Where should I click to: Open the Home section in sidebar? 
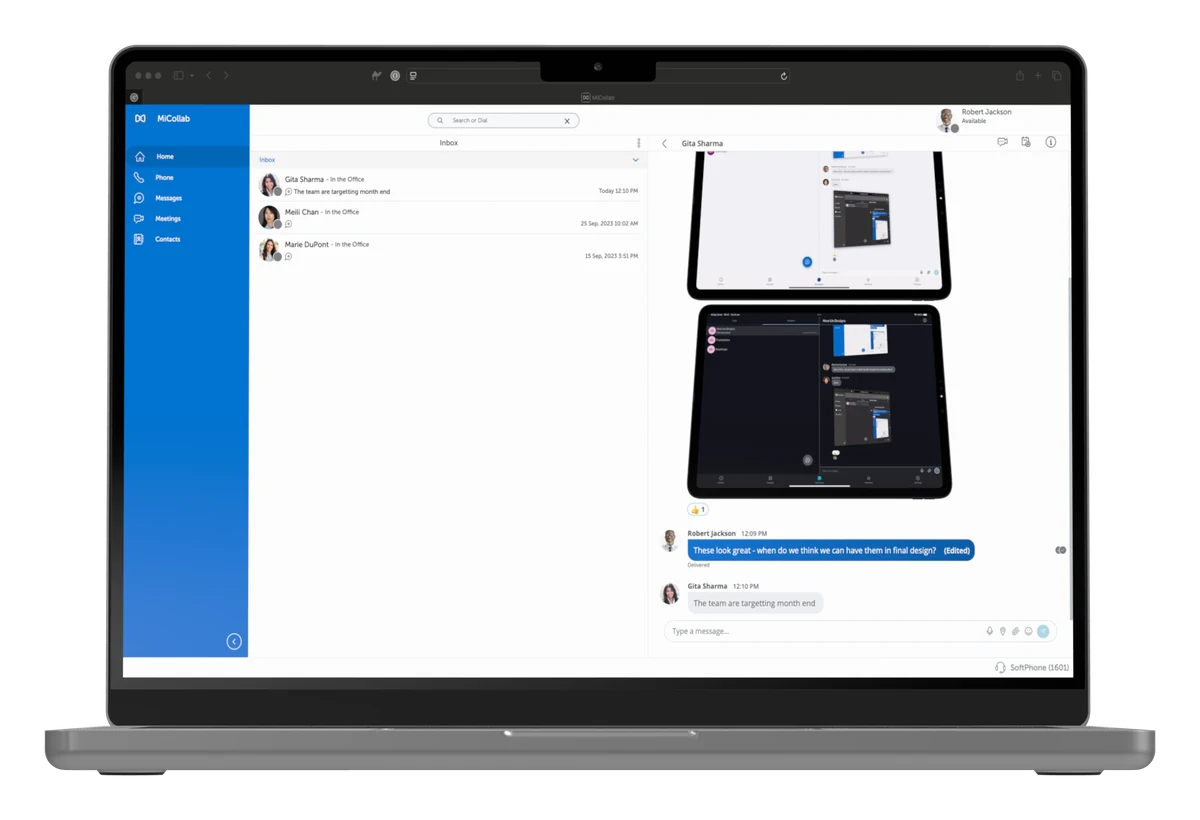tap(187, 157)
